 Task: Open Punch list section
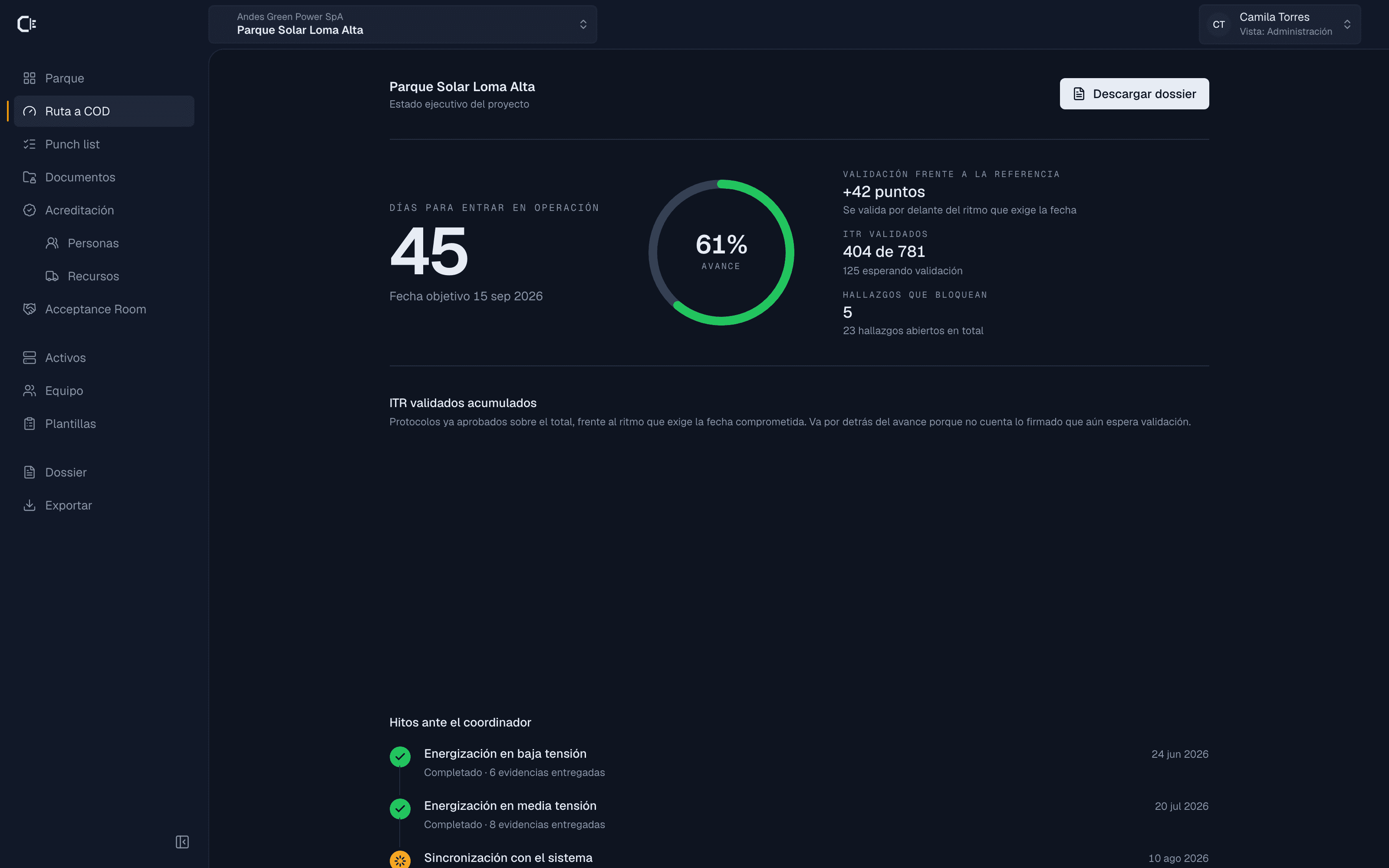click(104, 144)
